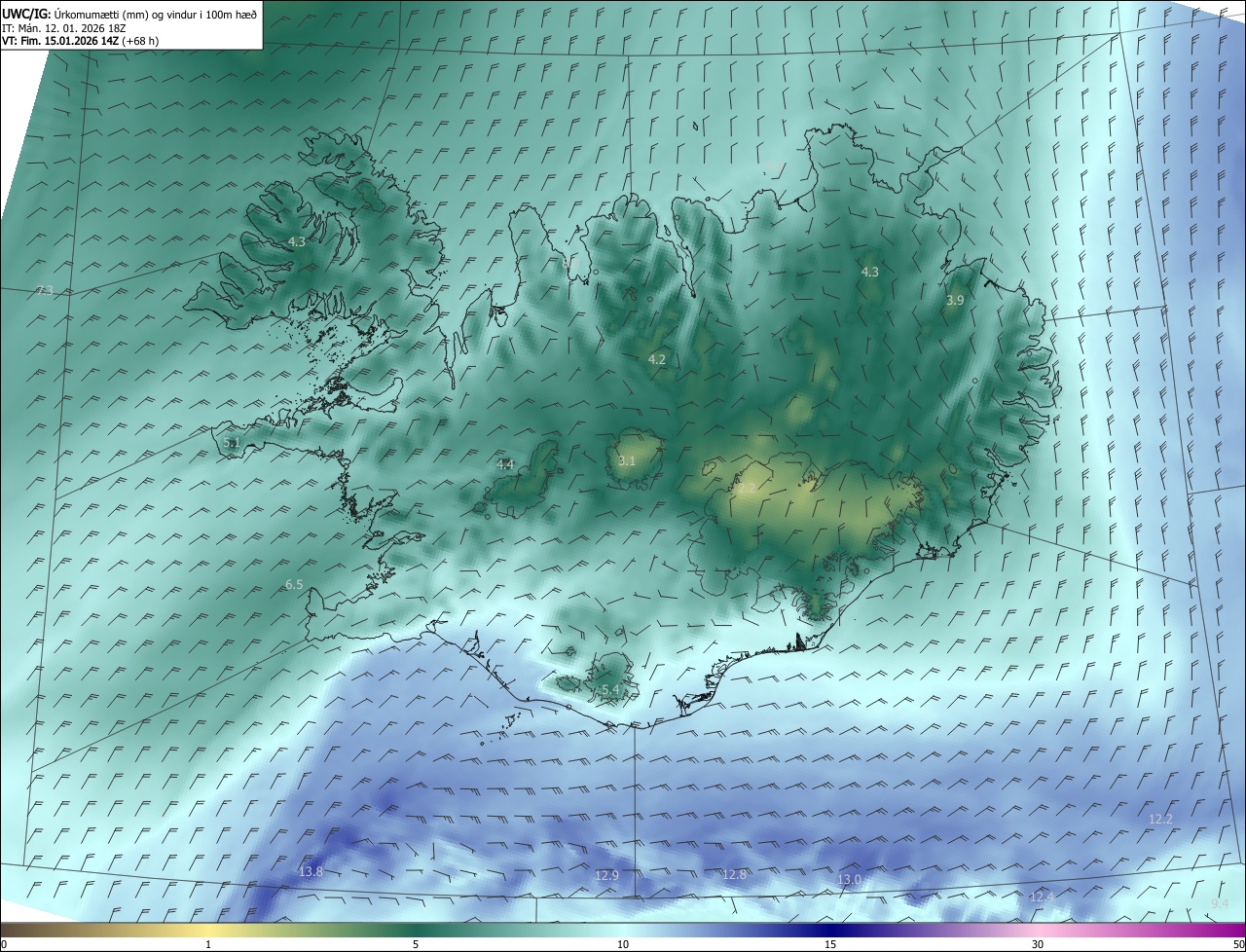Click the 3.1 value label
Screen dimensions: 1246x952
[627, 461]
